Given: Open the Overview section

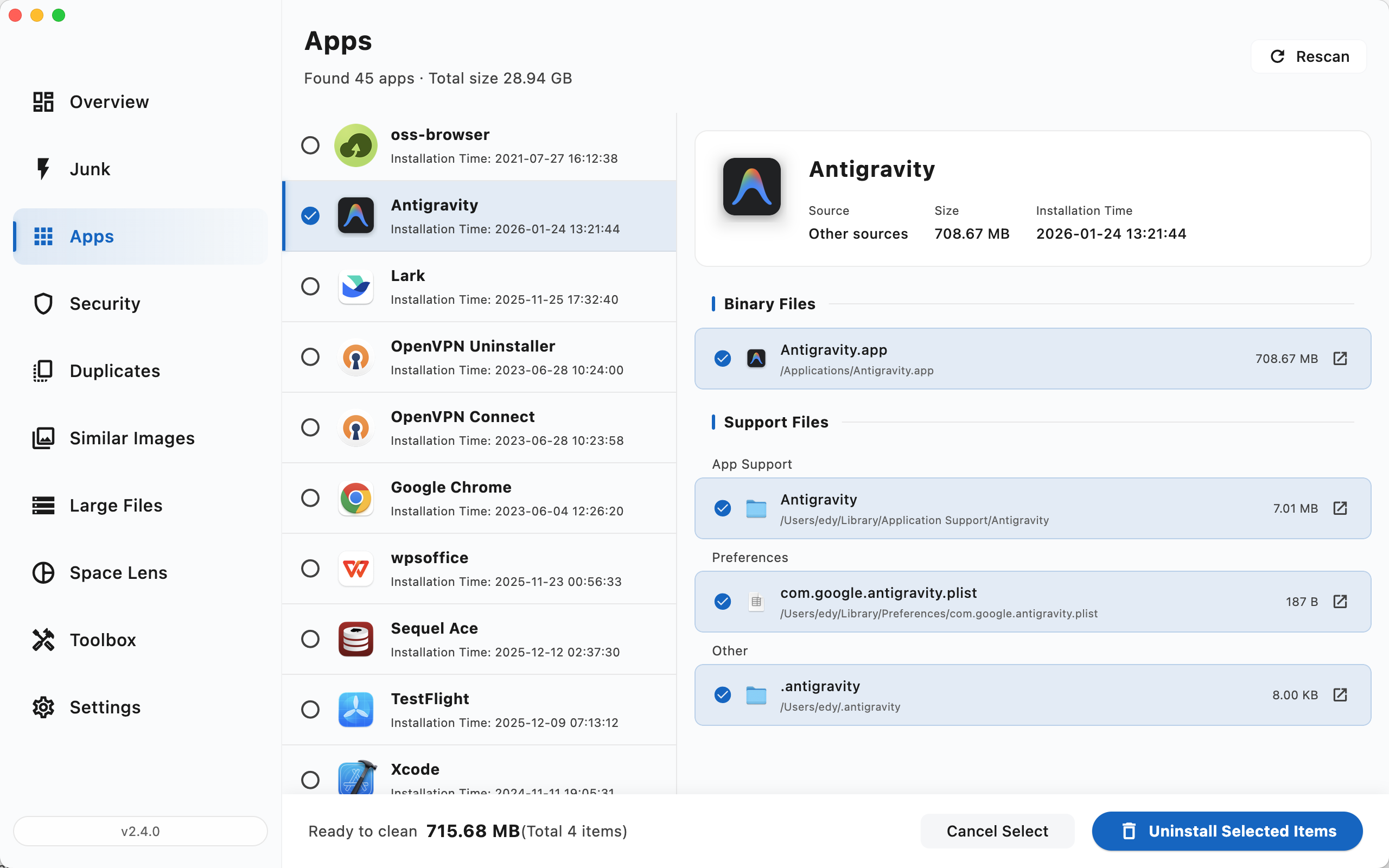Looking at the screenshot, I should click(x=140, y=101).
